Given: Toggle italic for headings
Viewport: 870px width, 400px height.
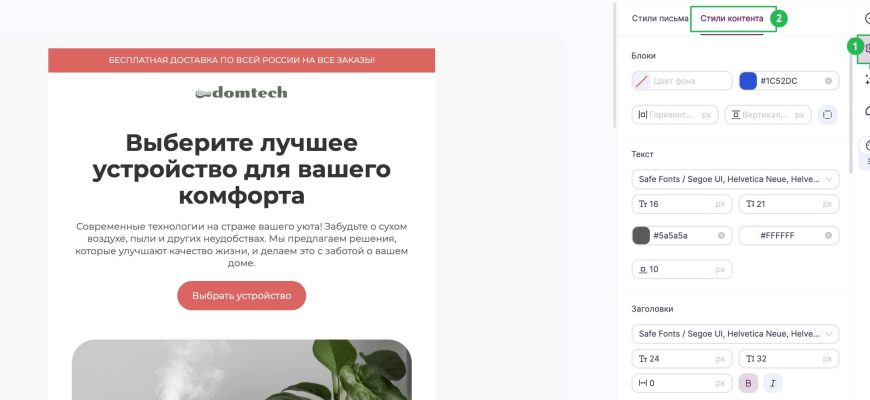Looking at the screenshot, I should 772,383.
